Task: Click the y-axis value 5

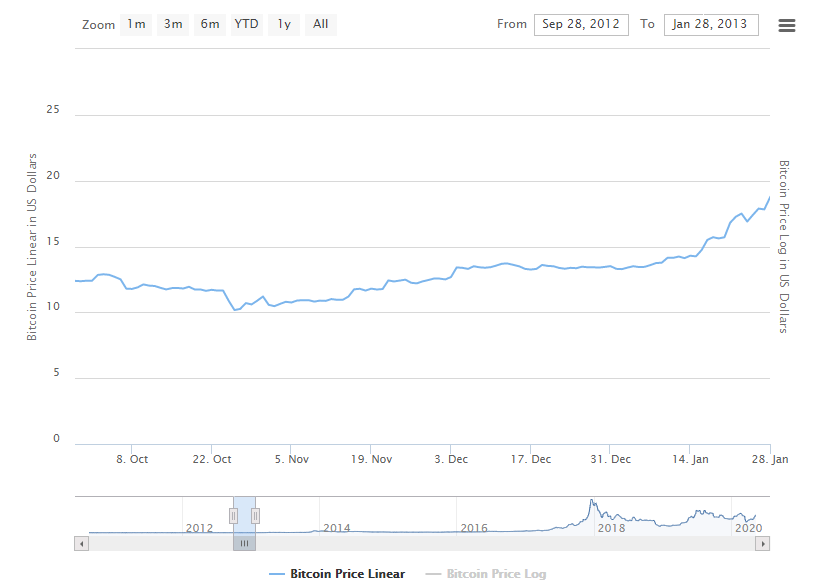Action: [x=56, y=372]
